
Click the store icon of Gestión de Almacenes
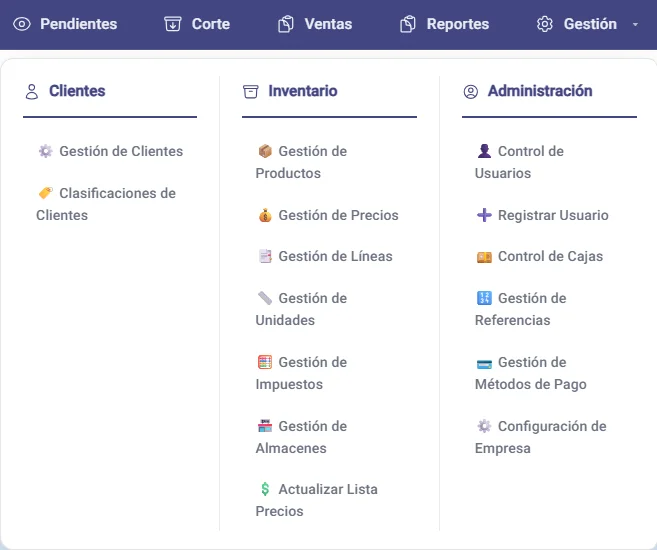click(265, 426)
